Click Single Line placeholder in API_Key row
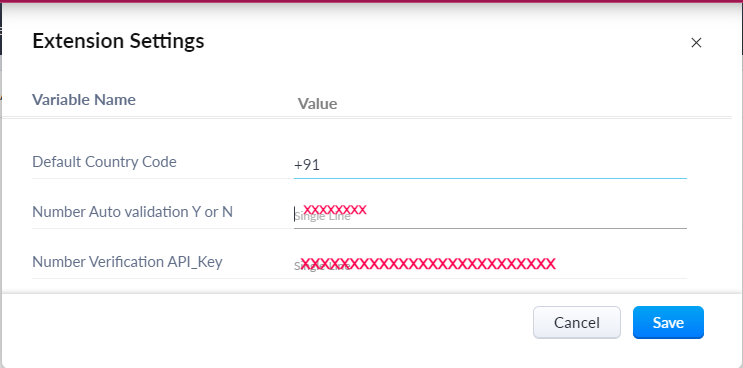Image resolution: width=743 pixels, height=368 pixels. tap(322, 267)
